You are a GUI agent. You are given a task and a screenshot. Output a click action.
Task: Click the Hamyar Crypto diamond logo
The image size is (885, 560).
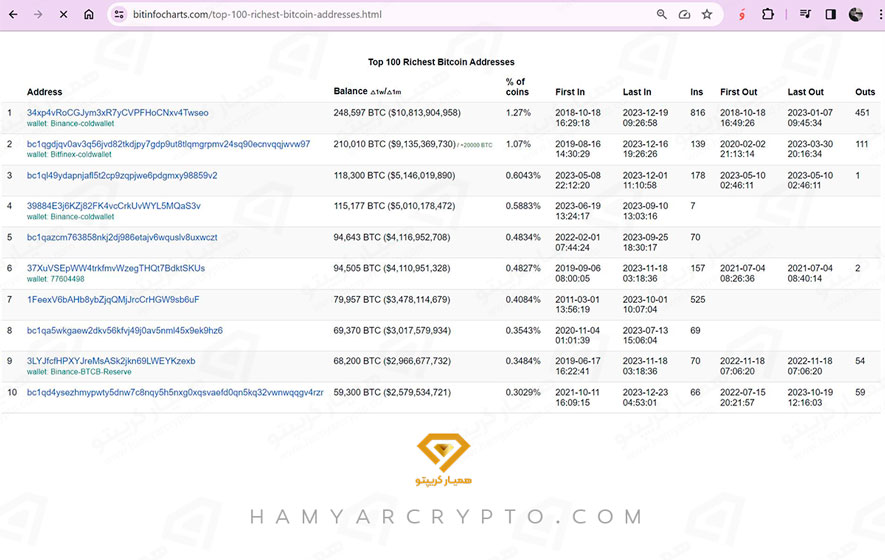[442, 457]
